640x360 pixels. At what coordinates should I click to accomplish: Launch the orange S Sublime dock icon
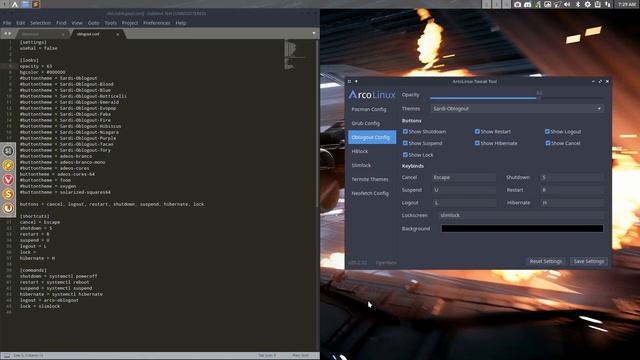(x=8, y=194)
